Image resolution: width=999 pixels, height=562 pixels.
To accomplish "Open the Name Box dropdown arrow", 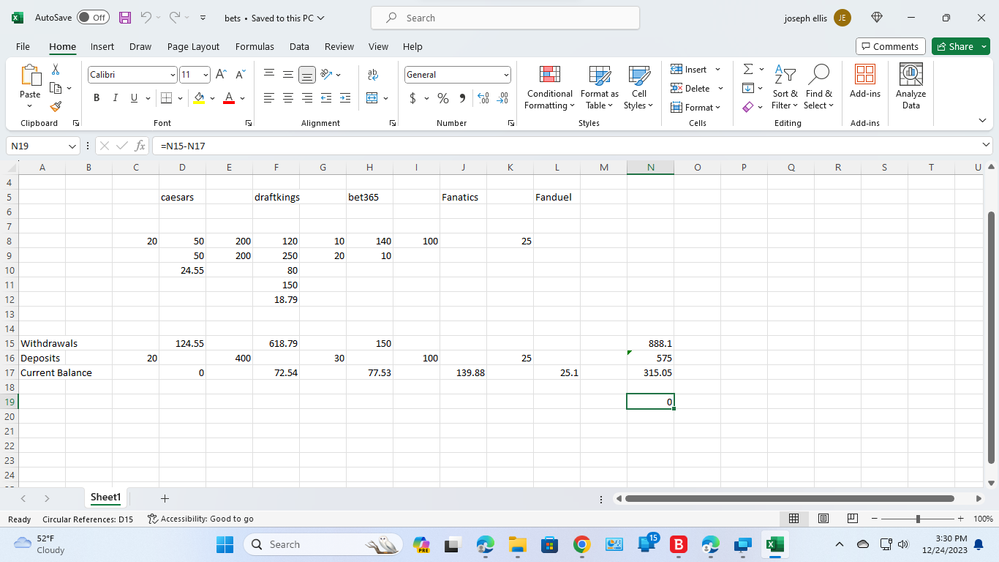I will point(72,146).
